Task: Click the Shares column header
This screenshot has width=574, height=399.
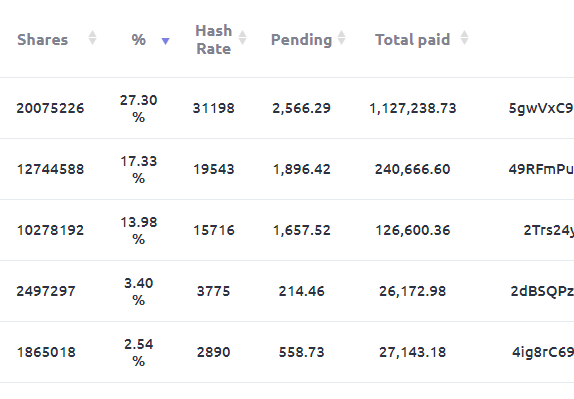Action: tap(42, 40)
